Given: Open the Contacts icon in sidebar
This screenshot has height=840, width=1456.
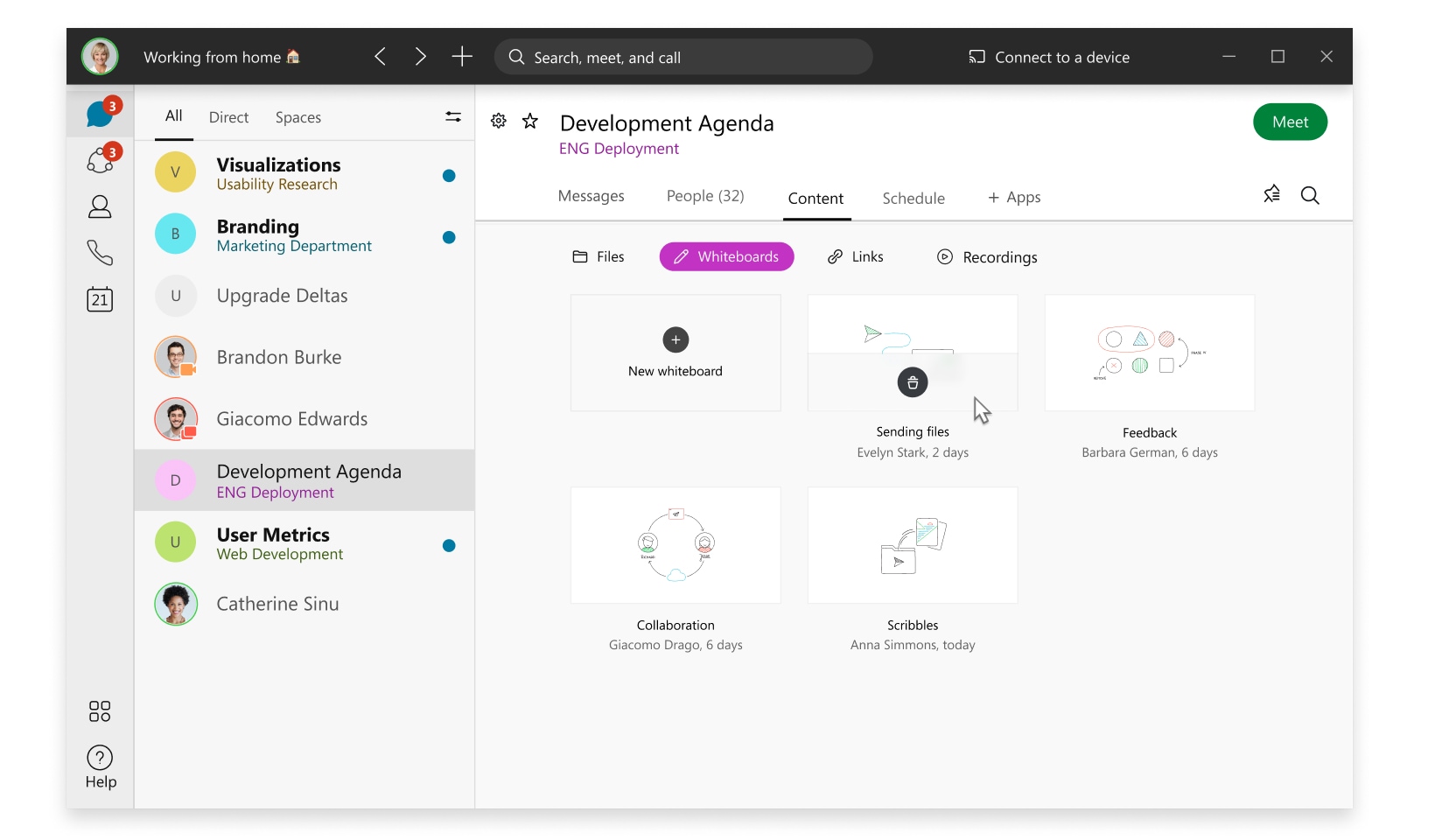Looking at the screenshot, I should (100, 206).
